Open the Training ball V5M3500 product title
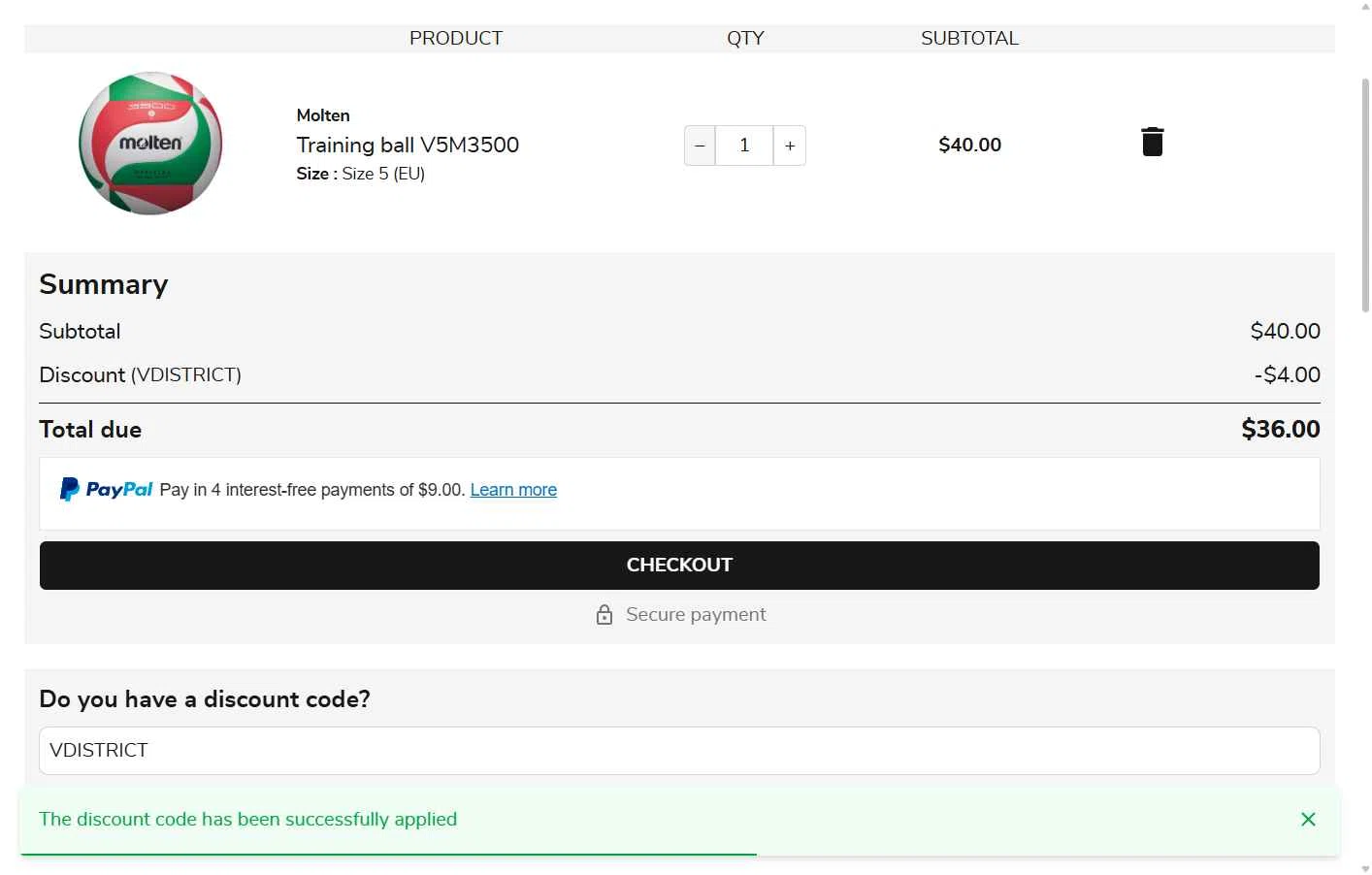 click(x=408, y=145)
